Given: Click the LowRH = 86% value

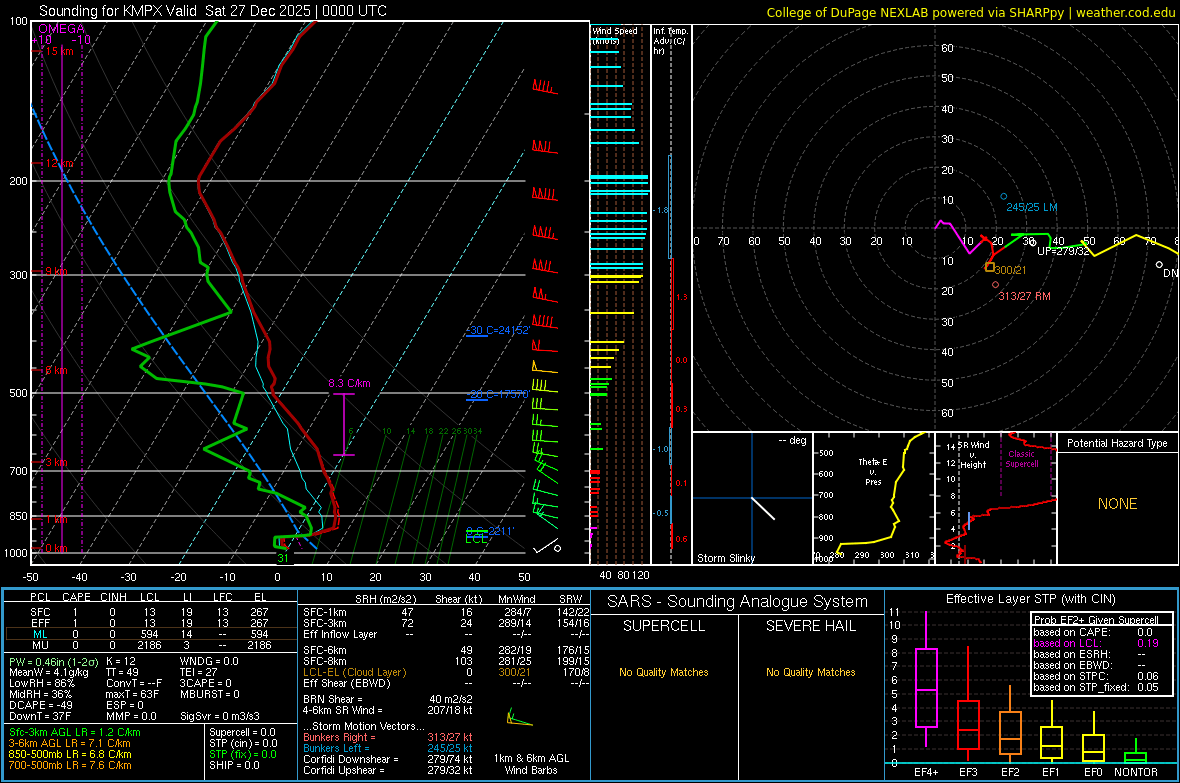Looking at the screenshot, I should click(41, 683).
